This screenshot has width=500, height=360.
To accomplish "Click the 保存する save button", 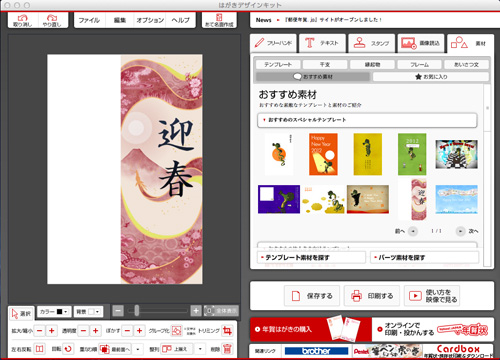I will click(x=312, y=296).
